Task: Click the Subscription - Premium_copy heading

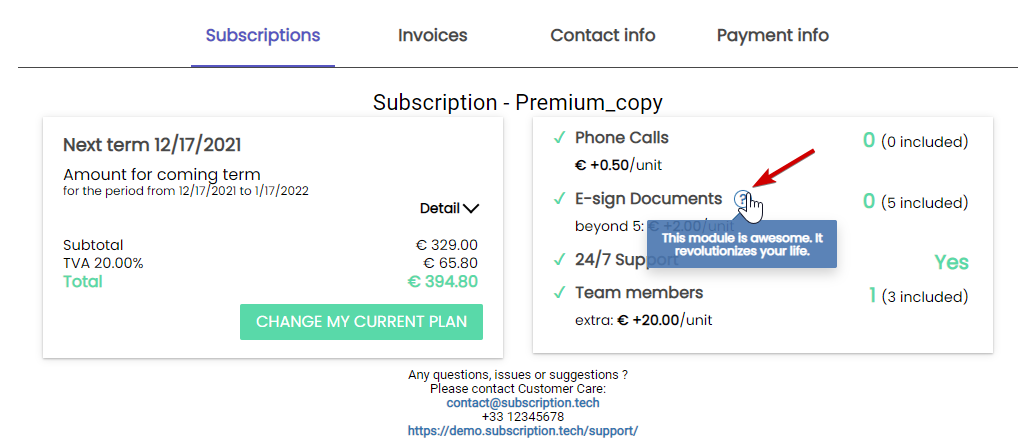Action: (517, 103)
